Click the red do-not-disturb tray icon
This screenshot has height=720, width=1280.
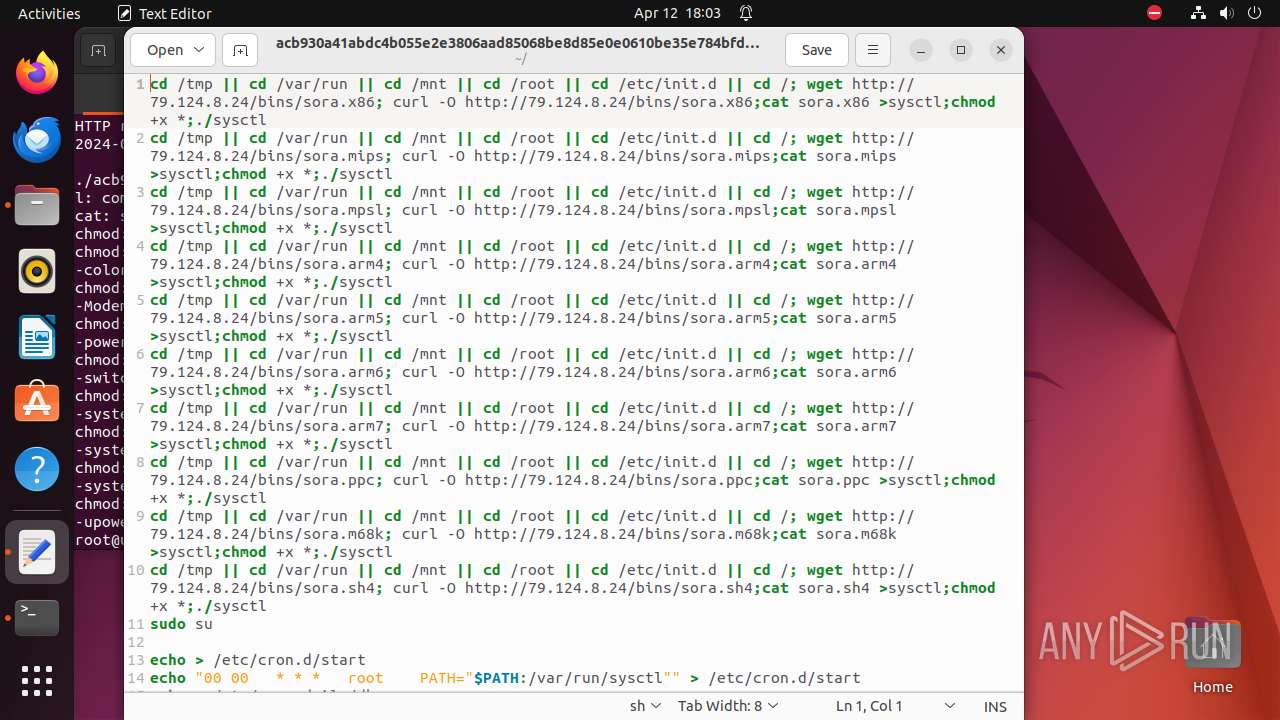click(x=1155, y=13)
